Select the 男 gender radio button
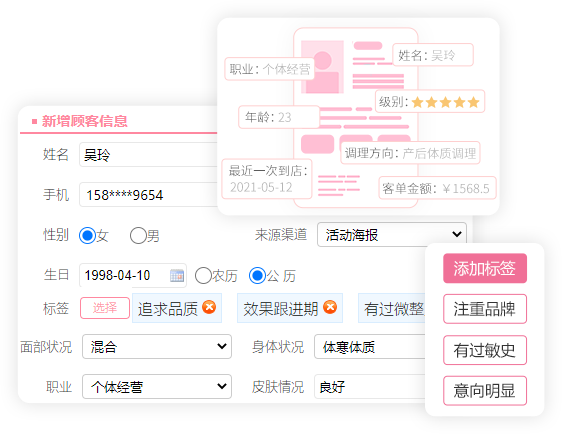Image resolution: width=562 pixels, height=434 pixels. point(138,235)
